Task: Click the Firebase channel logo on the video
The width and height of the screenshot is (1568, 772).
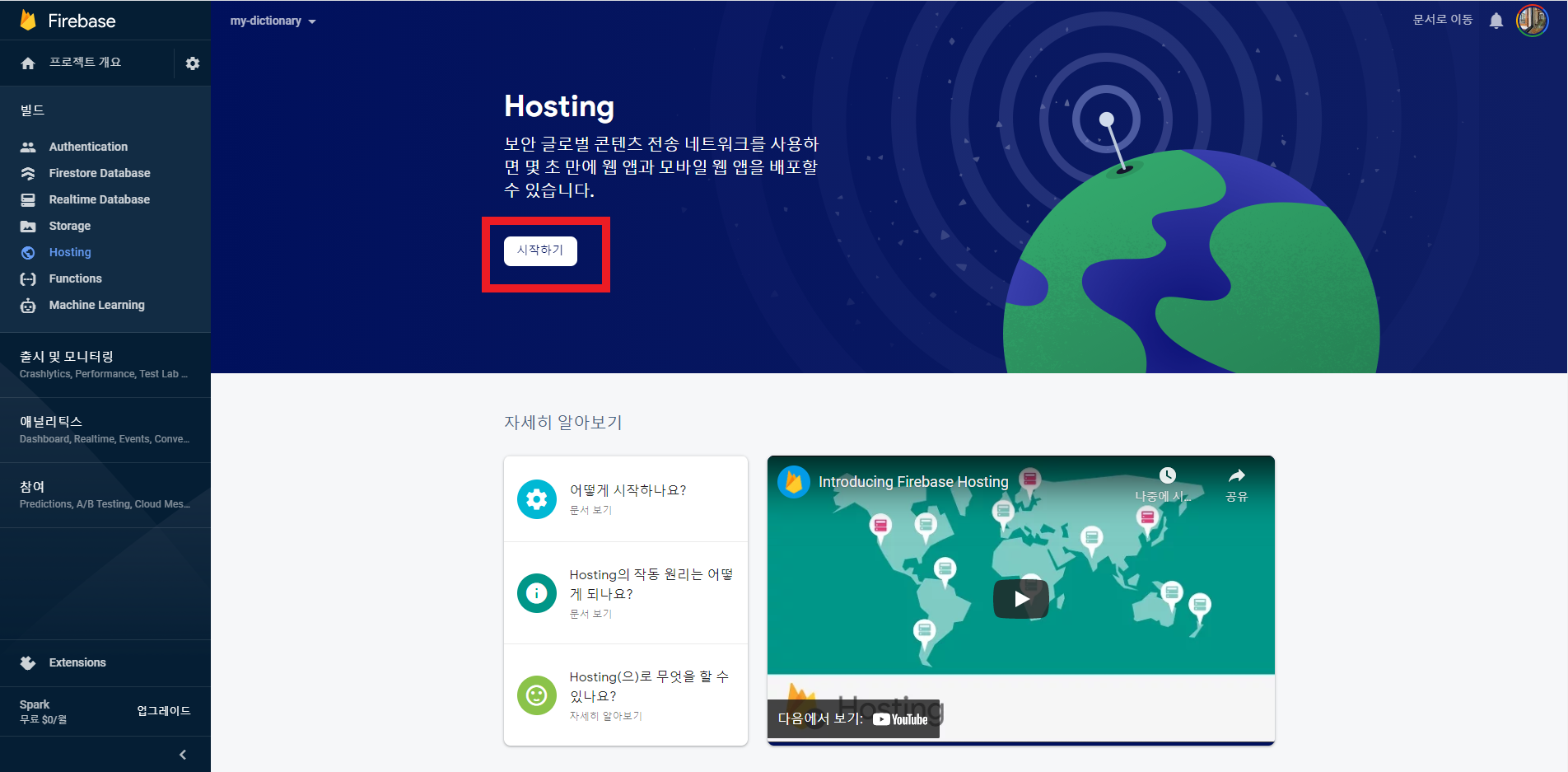Action: (794, 482)
